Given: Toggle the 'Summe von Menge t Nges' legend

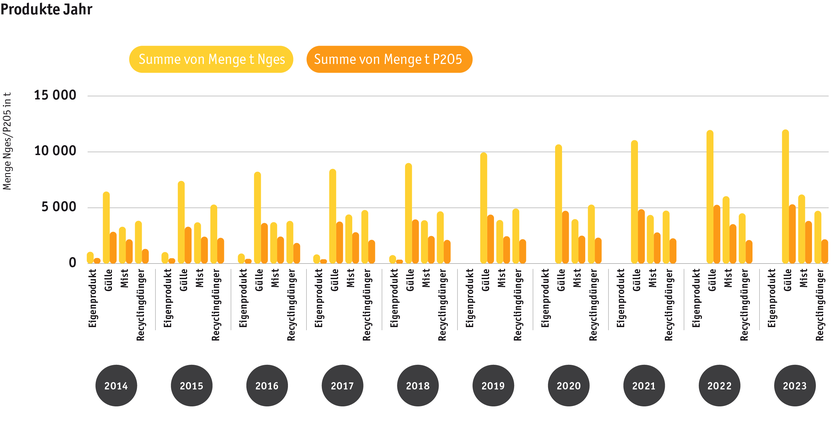Looking at the screenshot, I should (x=212, y=60).
